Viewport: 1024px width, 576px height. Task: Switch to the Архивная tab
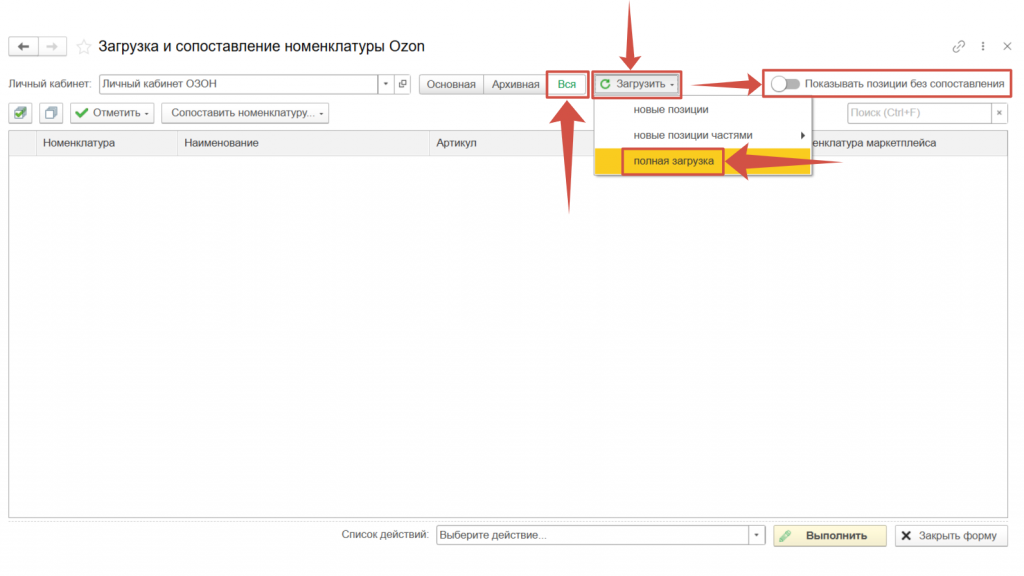tap(515, 85)
